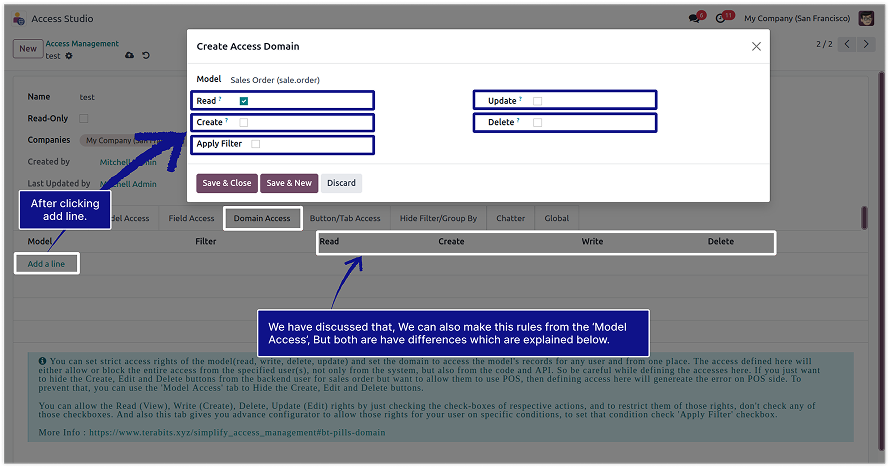This screenshot has height=467, width=889.
Task: Click the gear icon next to test
Action: tap(69, 56)
